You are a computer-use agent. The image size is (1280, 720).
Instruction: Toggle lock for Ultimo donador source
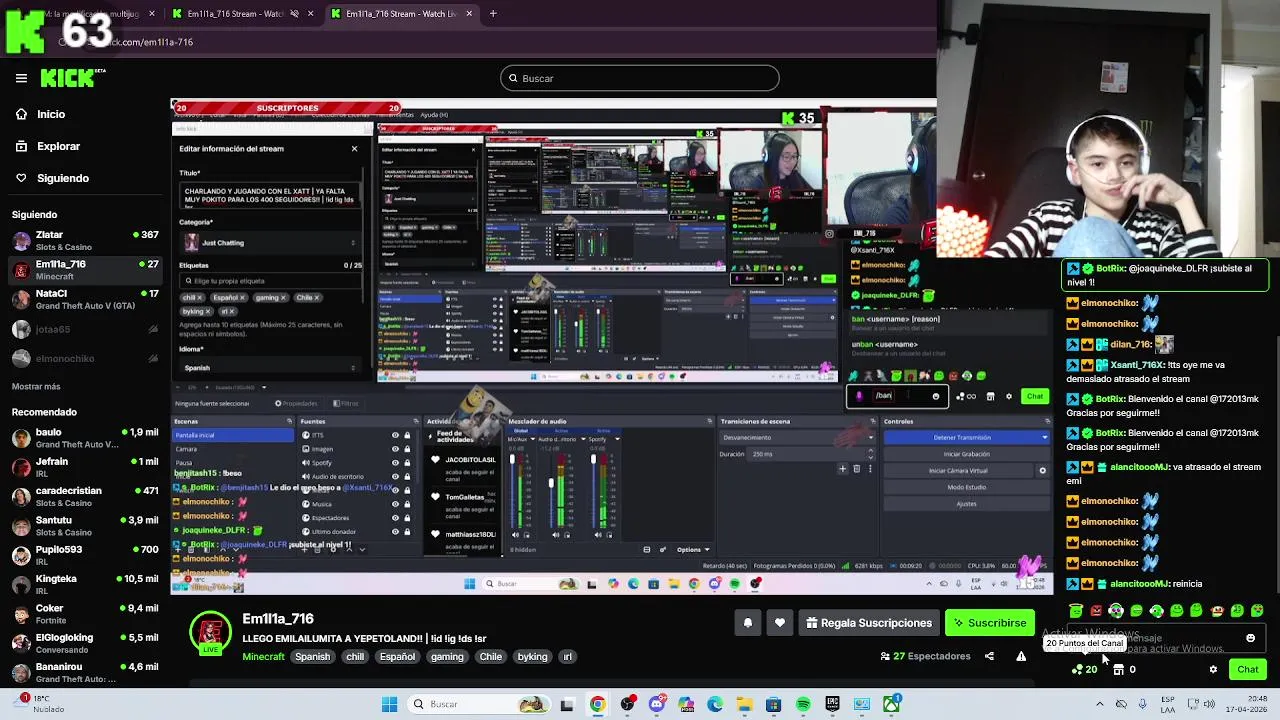407,532
